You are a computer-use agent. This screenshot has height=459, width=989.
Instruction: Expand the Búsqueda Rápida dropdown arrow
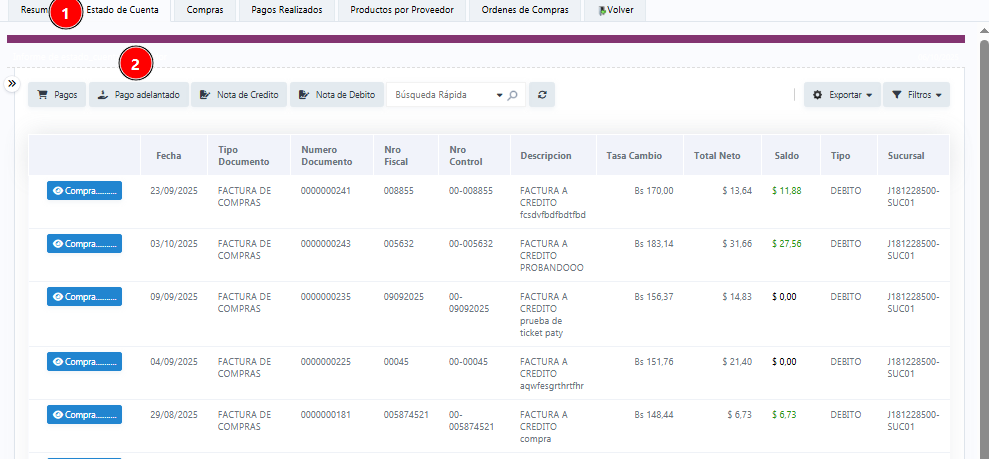click(499, 96)
